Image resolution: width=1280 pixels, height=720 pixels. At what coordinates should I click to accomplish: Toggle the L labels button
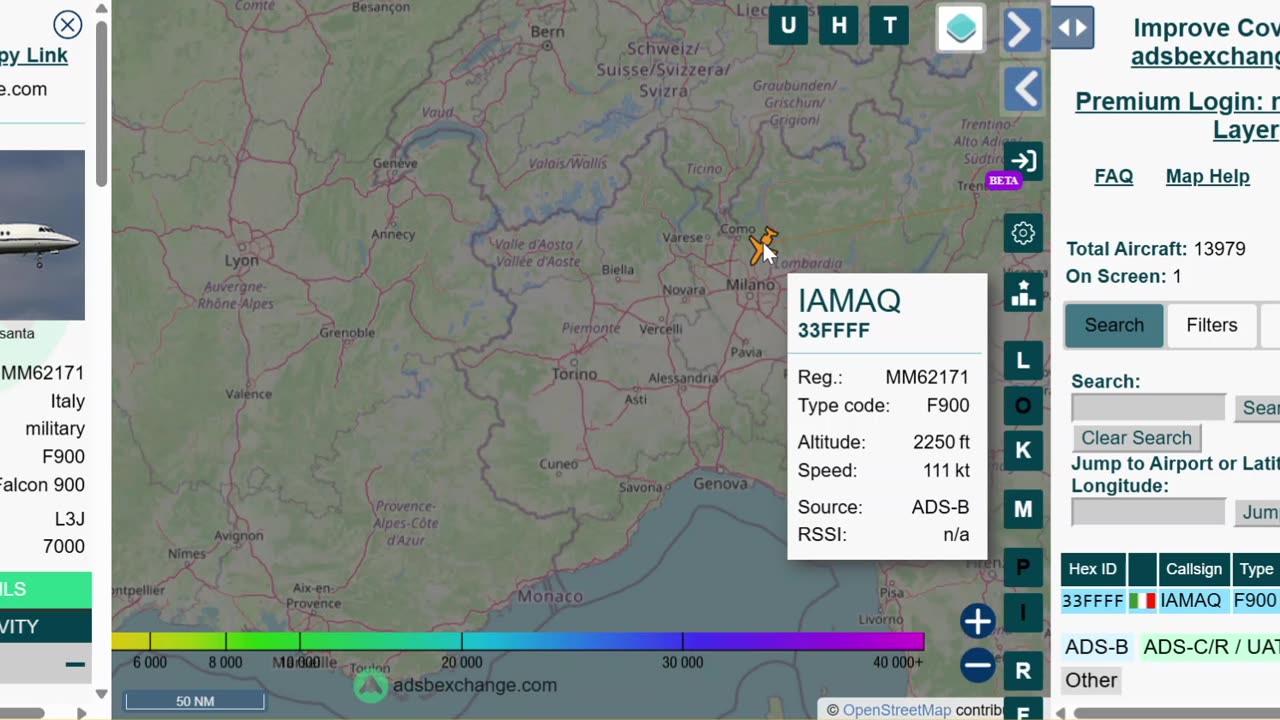[x=1023, y=361]
